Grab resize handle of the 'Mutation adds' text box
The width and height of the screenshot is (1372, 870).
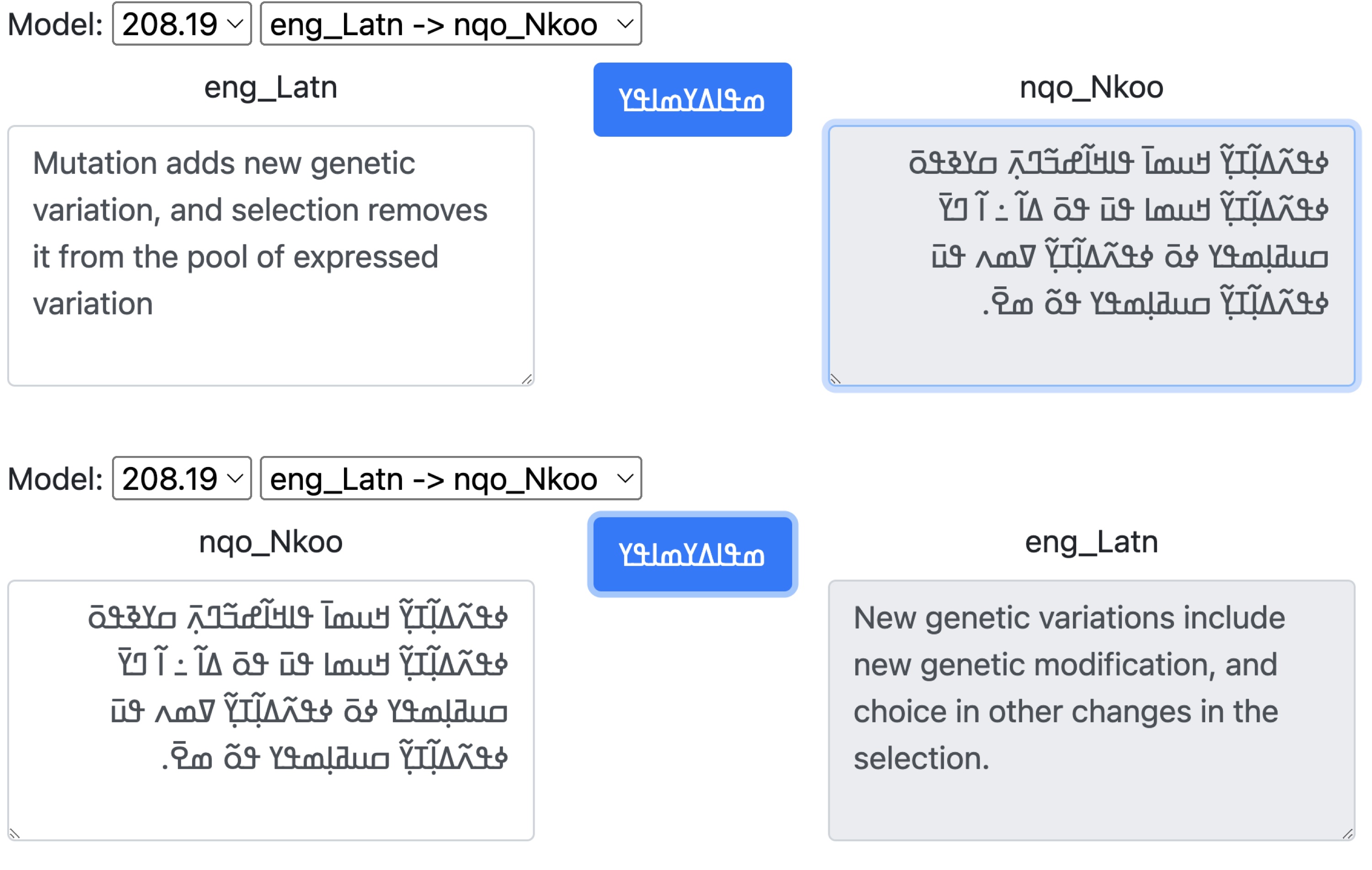527,379
